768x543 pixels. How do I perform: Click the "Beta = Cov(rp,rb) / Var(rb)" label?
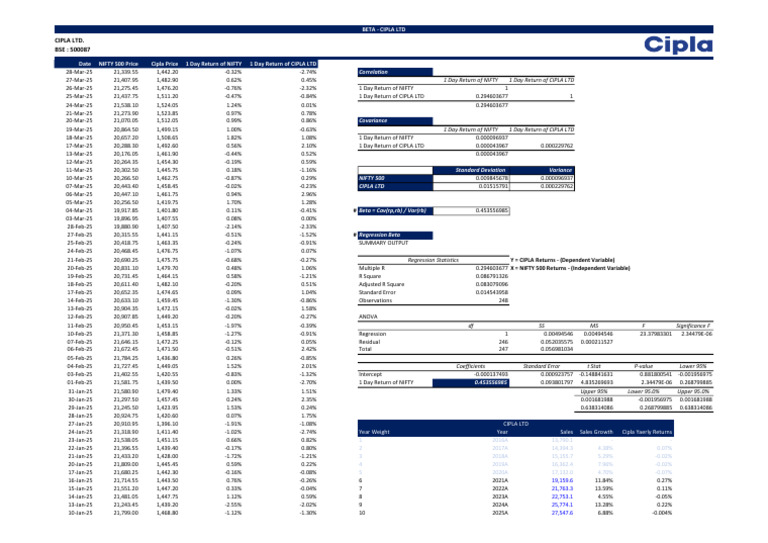click(395, 211)
